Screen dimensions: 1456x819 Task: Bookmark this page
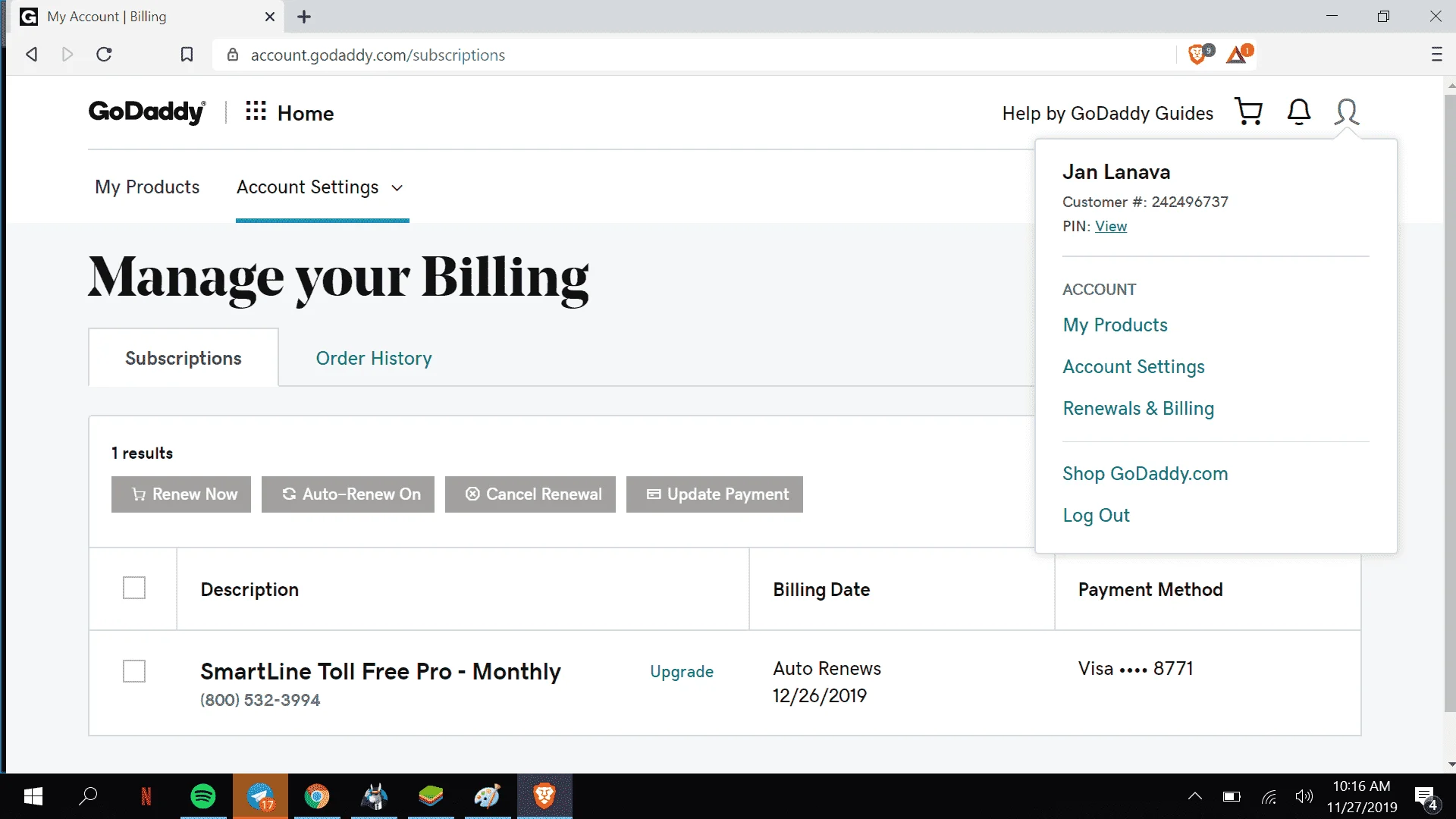click(187, 55)
